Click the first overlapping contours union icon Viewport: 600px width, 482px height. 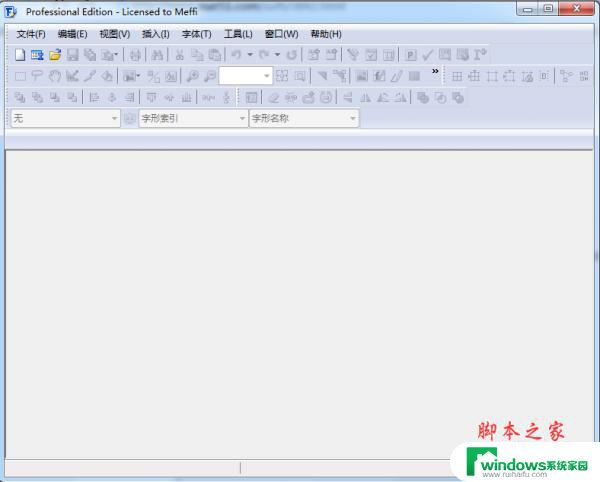422,98
